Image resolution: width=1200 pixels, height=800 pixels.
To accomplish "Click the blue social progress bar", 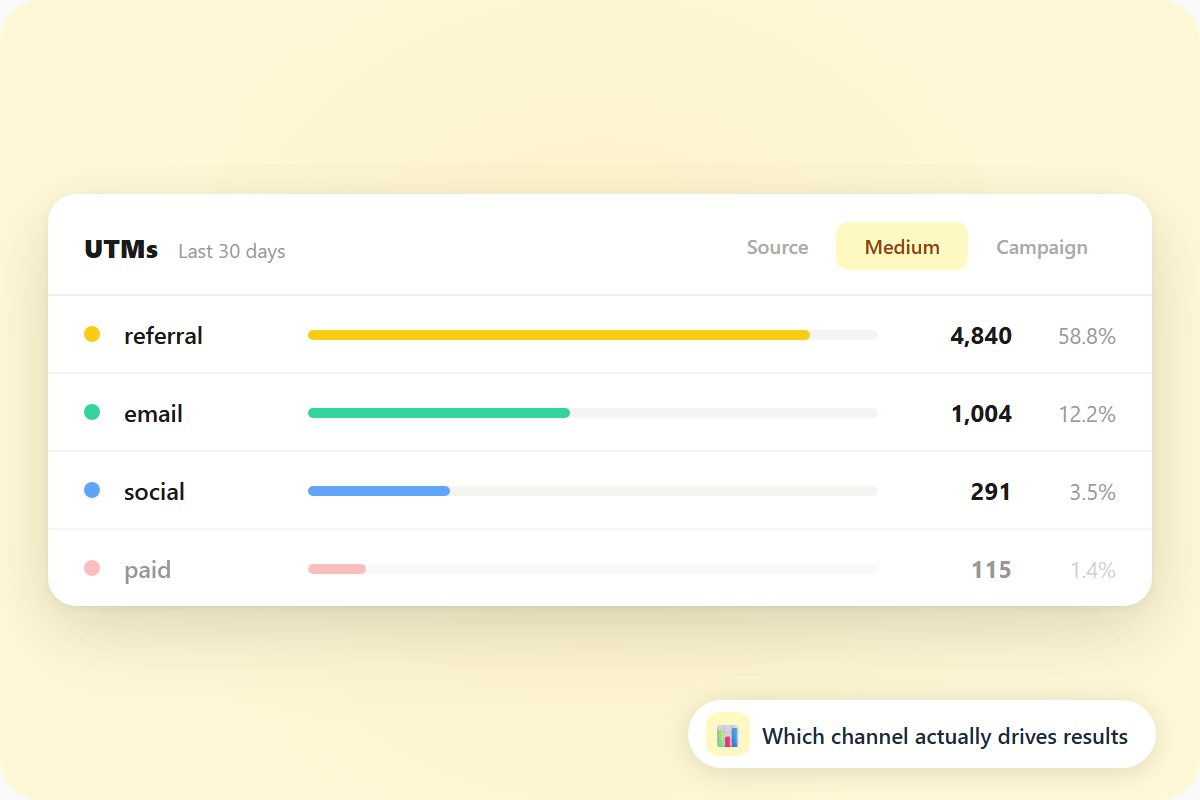I will [379, 491].
